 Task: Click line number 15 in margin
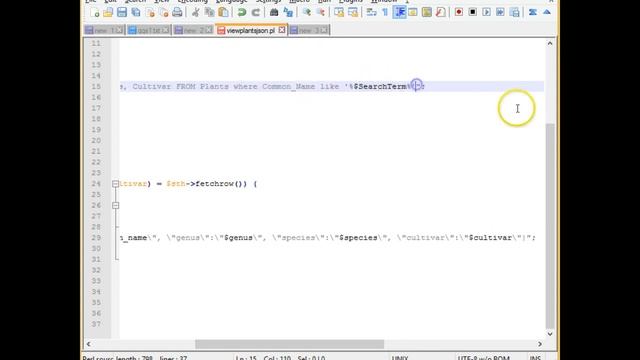click(x=96, y=87)
